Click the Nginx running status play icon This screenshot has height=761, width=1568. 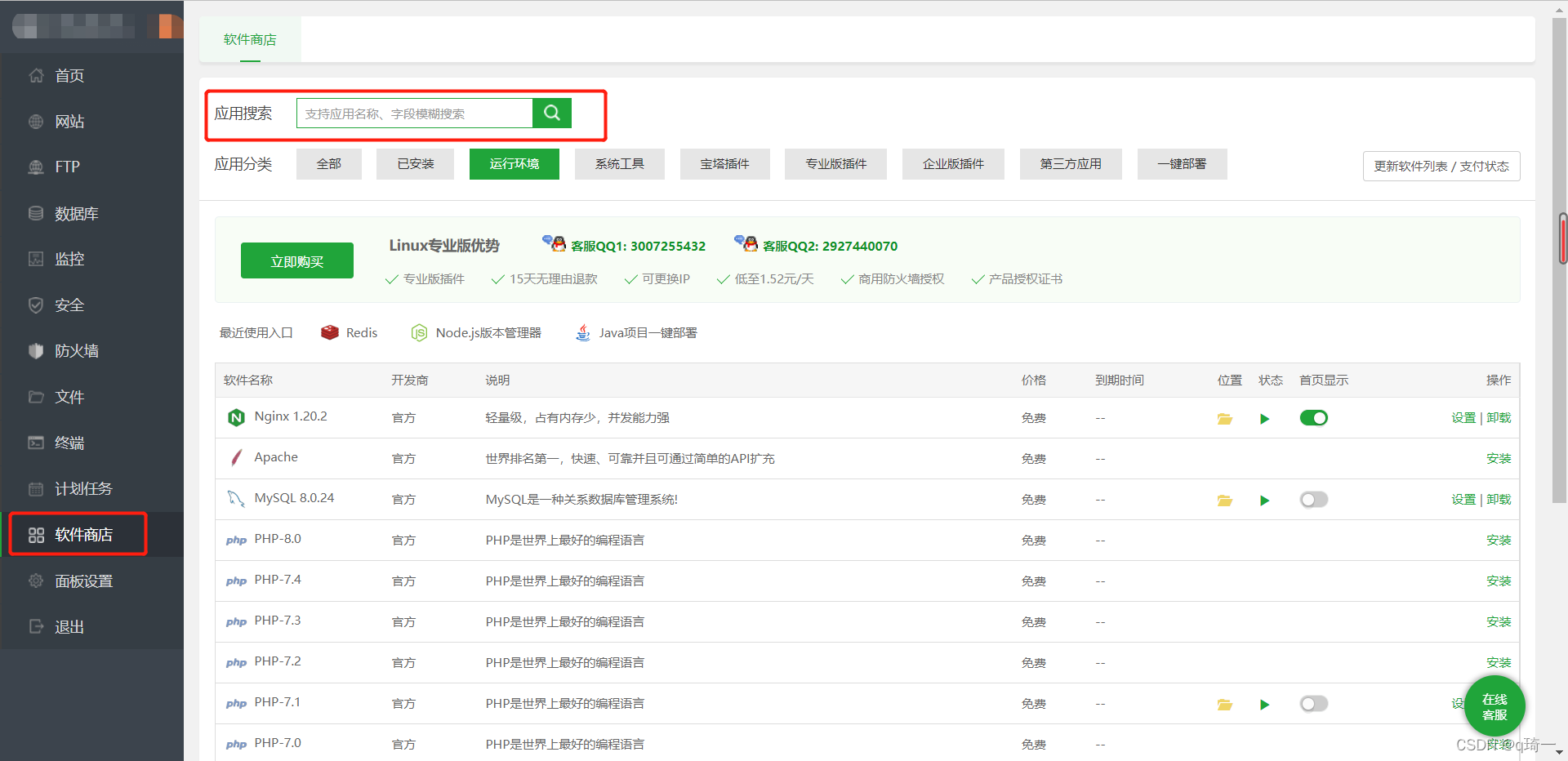[1265, 419]
